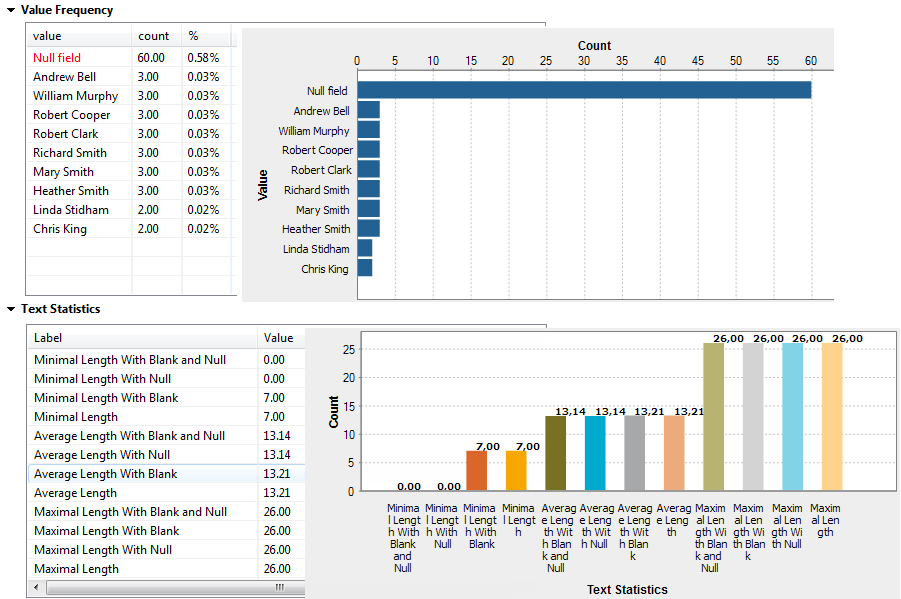The height and width of the screenshot is (599, 901).
Task: Collapse the Text Statistics section
Action: click(x=10, y=309)
